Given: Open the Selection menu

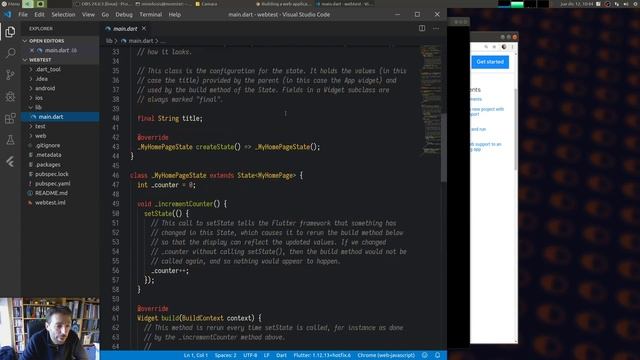Looking at the screenshot, I should 63,14.
